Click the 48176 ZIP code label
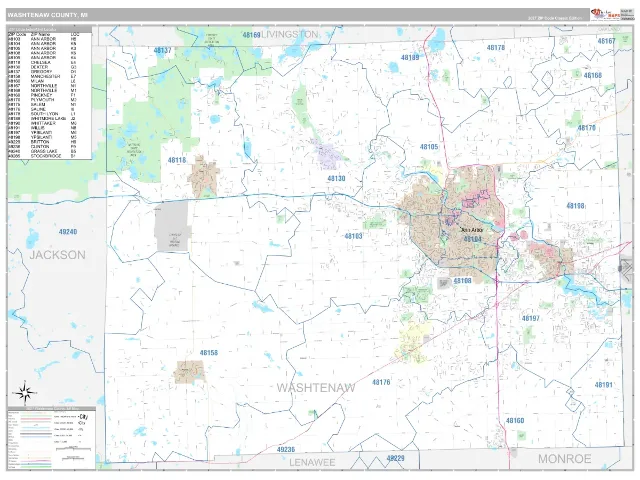640x480 pixels. pyautogui.click(x=381, y=382)
